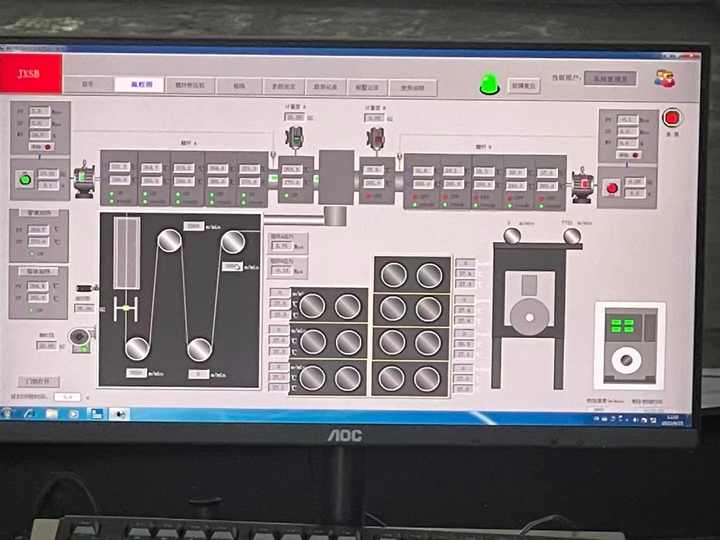The image size is (720, 540).
Task: Select the extruder A motor icon
Action: point(84,180)
